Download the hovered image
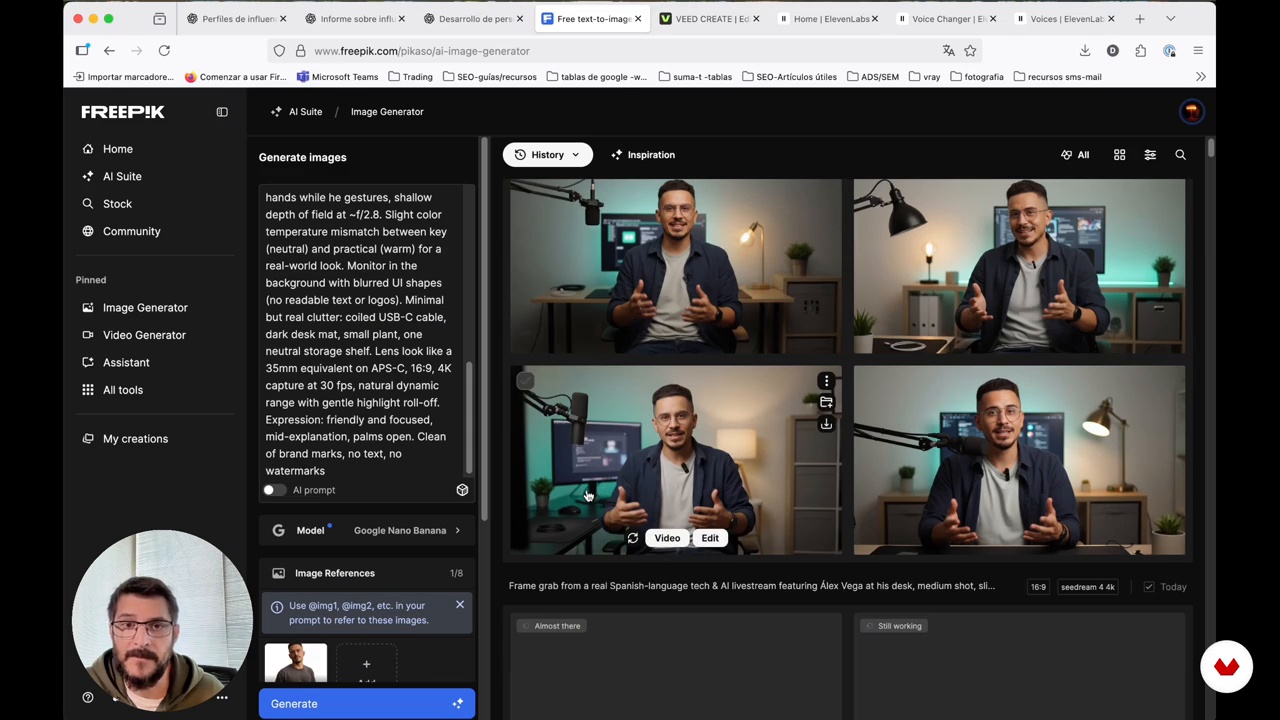The width and height of the screenshot is (1280, 720). pos(826,424)
